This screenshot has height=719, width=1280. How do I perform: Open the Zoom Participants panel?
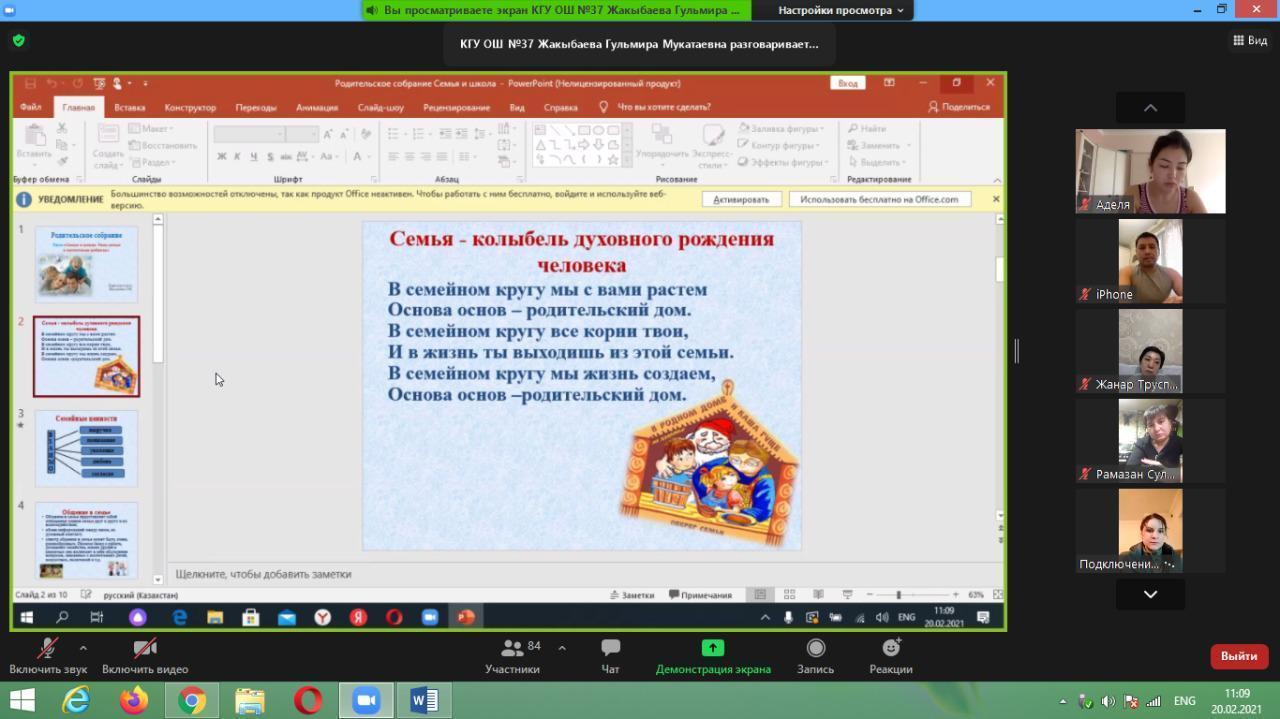[x=513, y=656]
